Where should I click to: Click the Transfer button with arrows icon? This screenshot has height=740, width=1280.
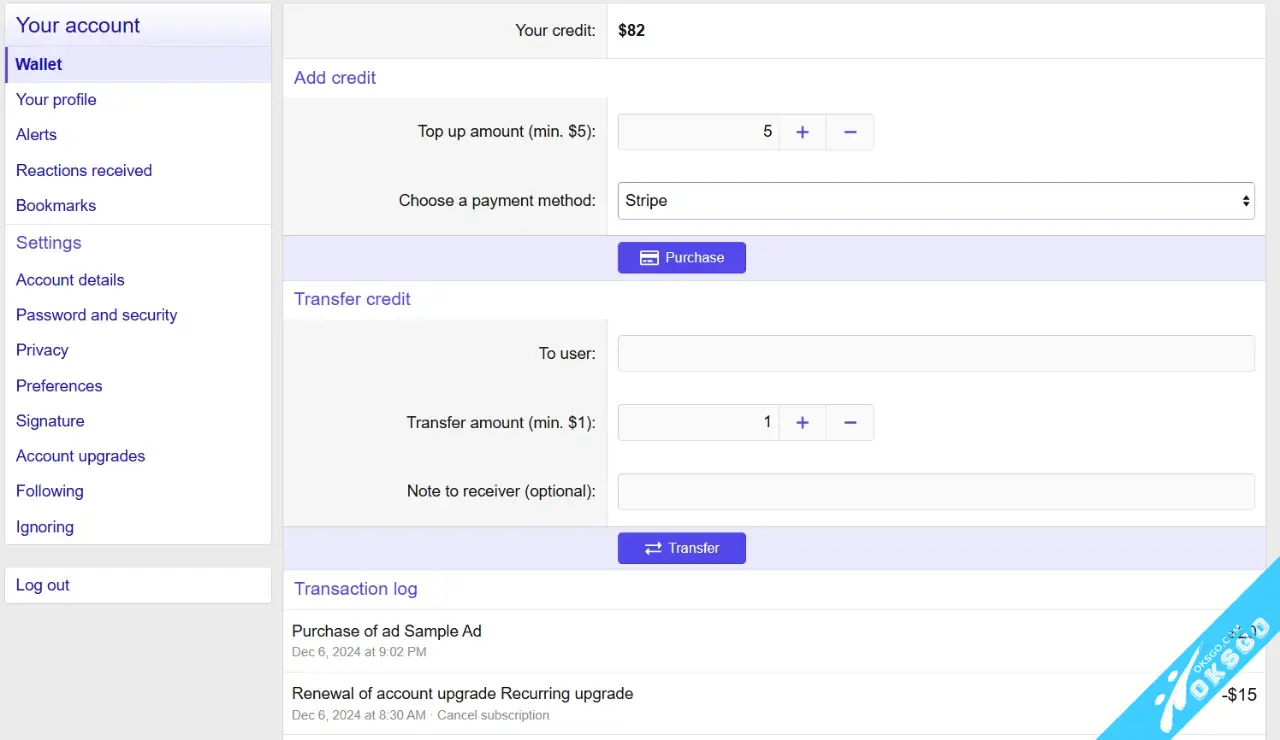[x=681, y=548]
